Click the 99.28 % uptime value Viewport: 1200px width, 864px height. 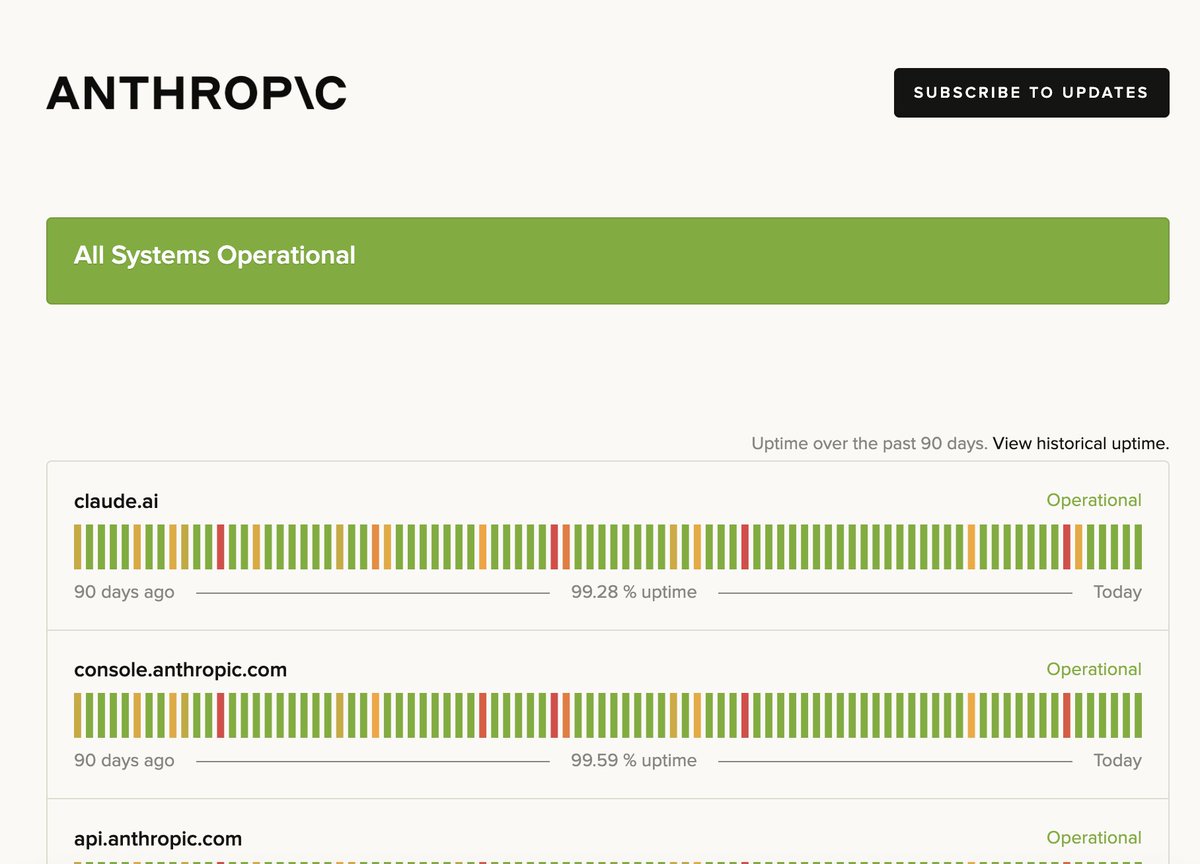point(634,592)
